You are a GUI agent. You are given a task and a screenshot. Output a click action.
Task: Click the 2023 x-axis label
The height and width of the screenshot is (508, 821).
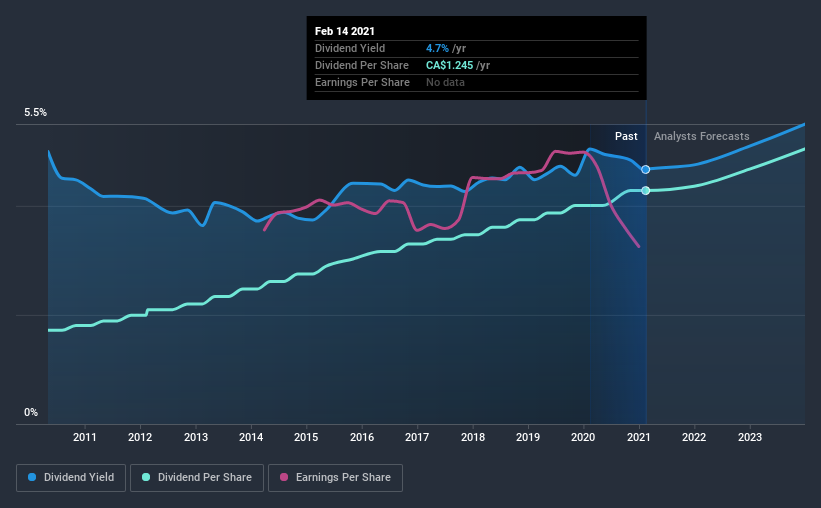click(x=750, y=437)
